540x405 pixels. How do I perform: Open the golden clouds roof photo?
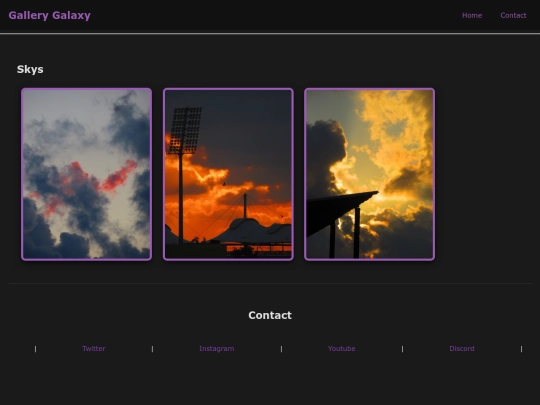(x=370, y=174)
